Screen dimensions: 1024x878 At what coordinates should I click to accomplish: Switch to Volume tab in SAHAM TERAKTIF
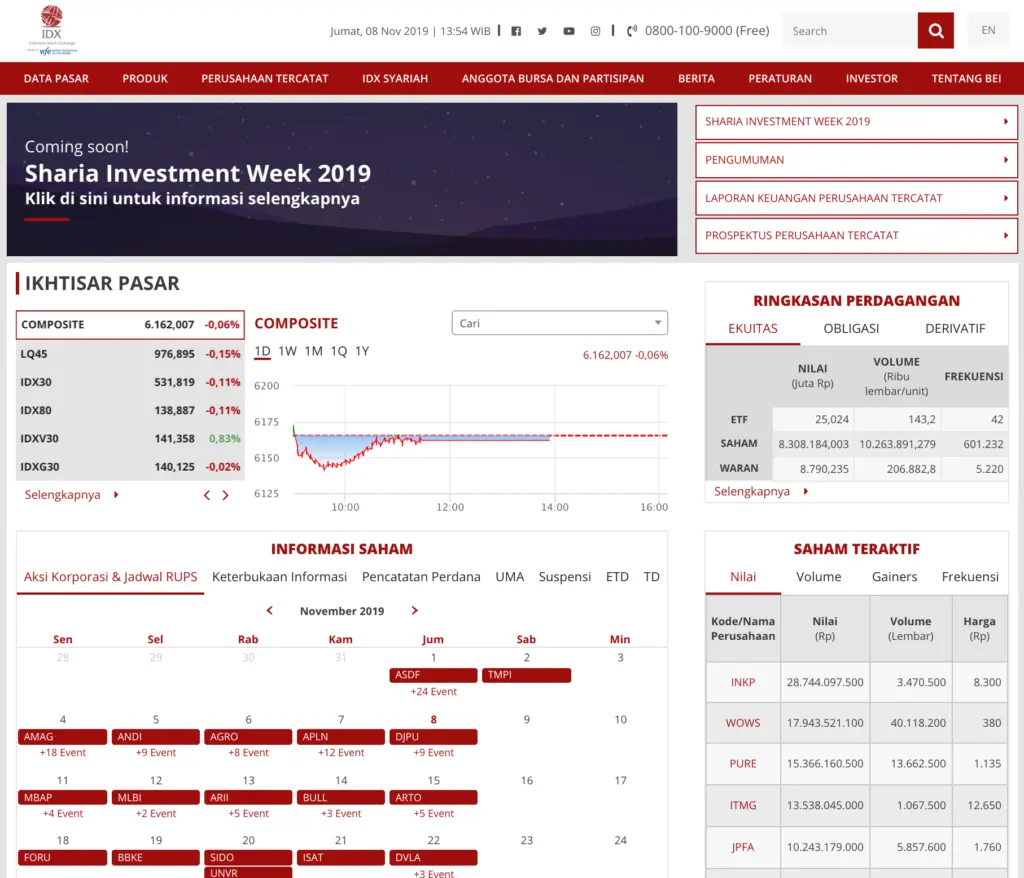(x=819, y=576)
